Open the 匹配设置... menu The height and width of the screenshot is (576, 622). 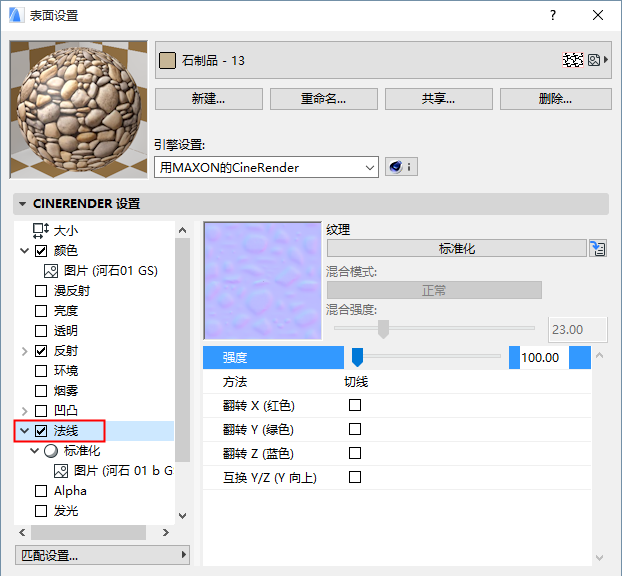[x=102, y=555]
